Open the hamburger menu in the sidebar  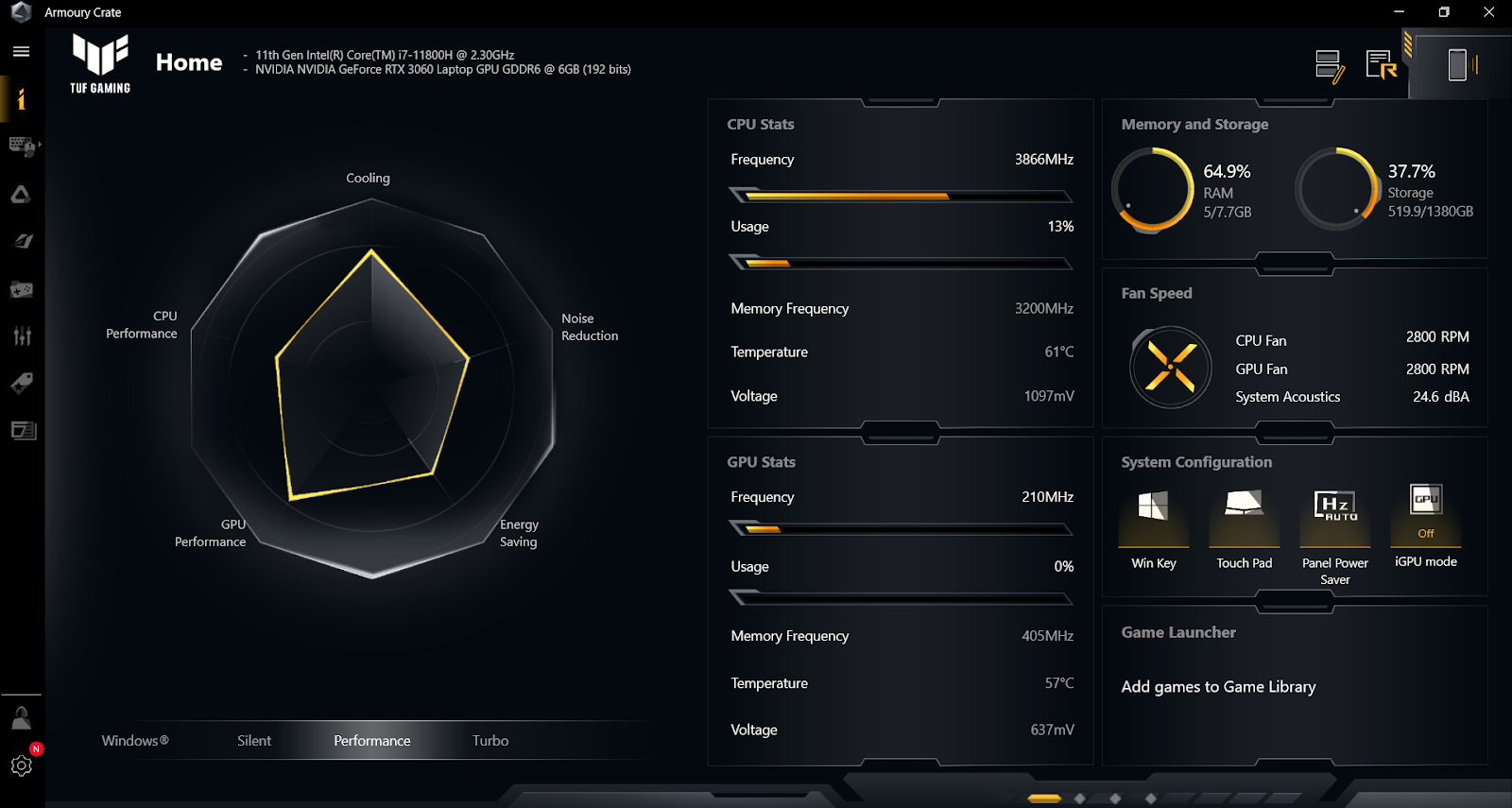click(21, 52)
